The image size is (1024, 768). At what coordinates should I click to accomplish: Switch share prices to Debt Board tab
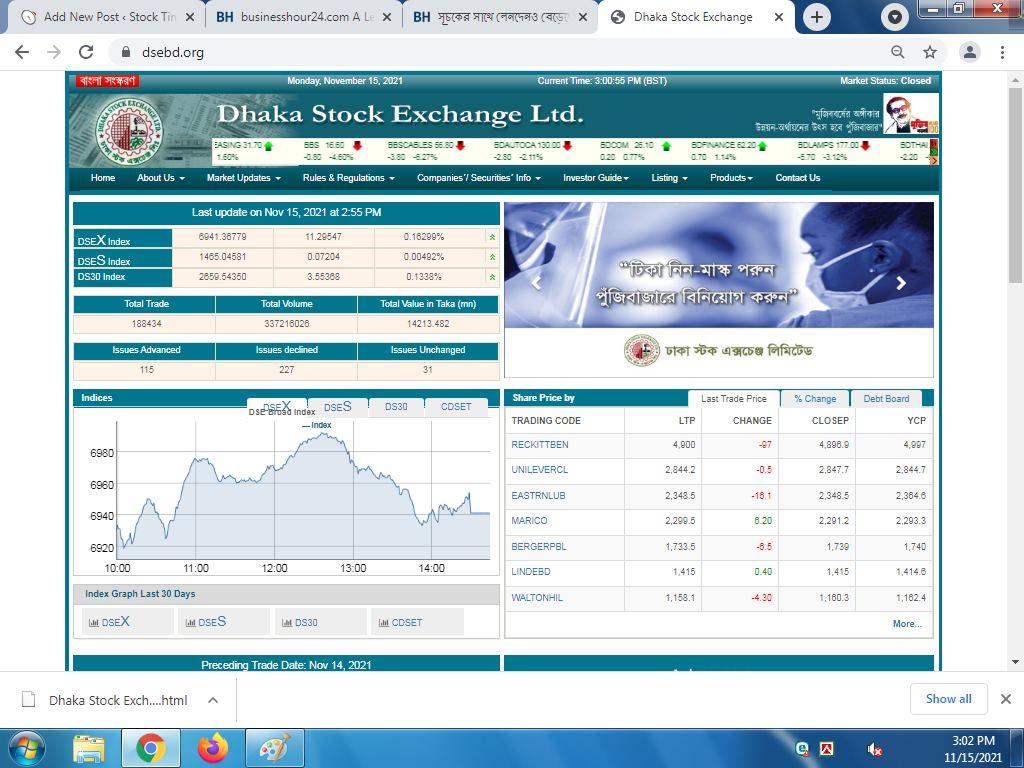[x=886, y=398]
